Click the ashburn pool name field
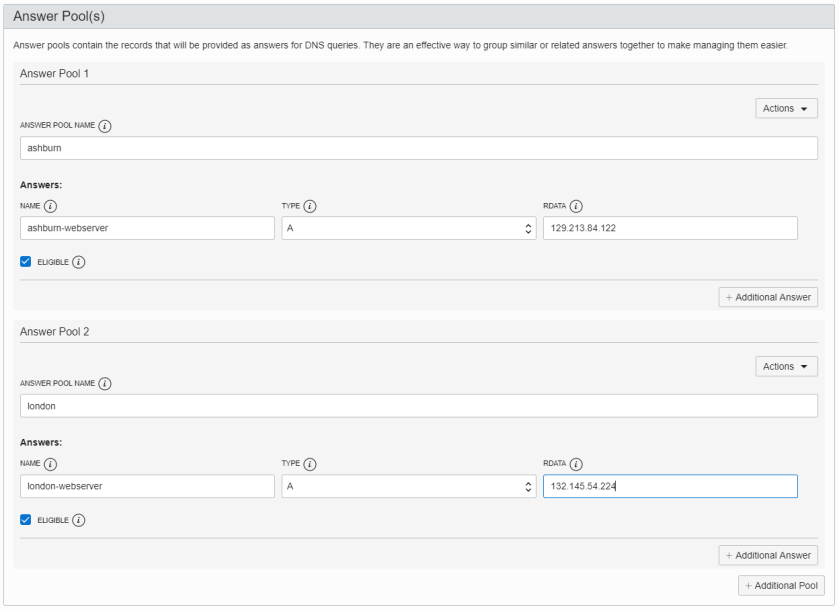 [x=418, y=148]
